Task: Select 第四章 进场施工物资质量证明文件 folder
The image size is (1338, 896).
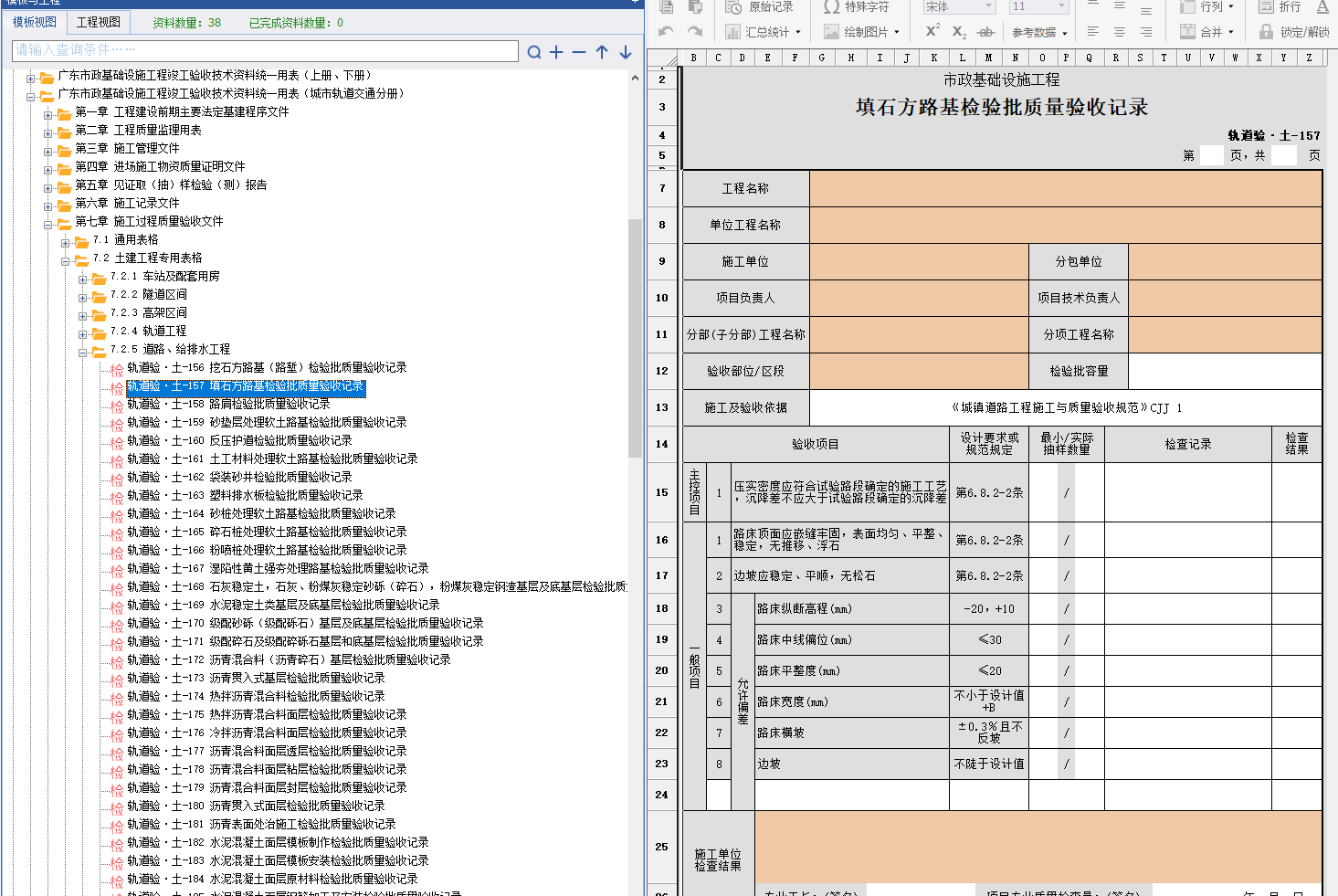Action: [160, 167]
